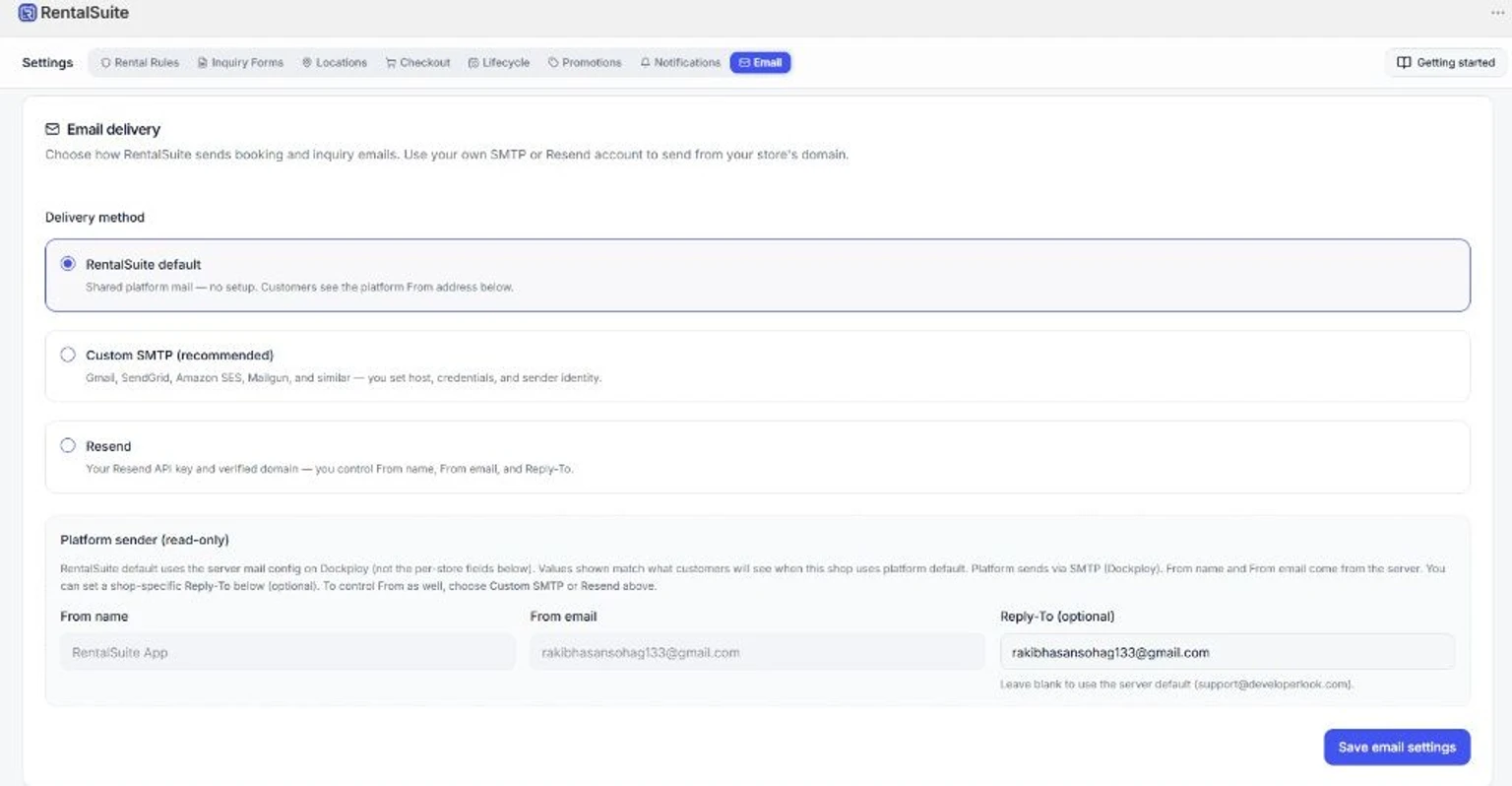This screenshot has width=1512, height=786.
Task: Go to the Locations tab
Action: [x=335, y=62]
